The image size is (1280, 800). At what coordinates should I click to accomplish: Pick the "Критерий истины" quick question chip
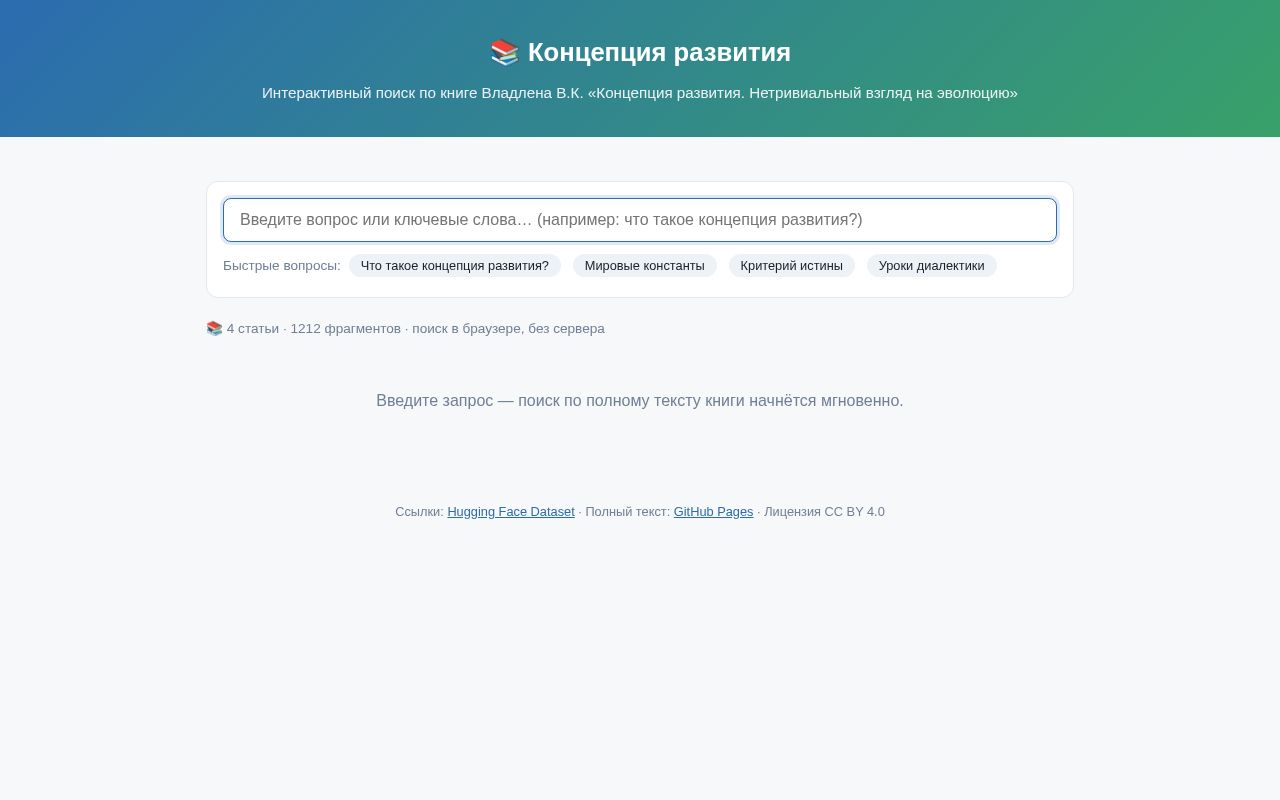[x=792, y=266]
